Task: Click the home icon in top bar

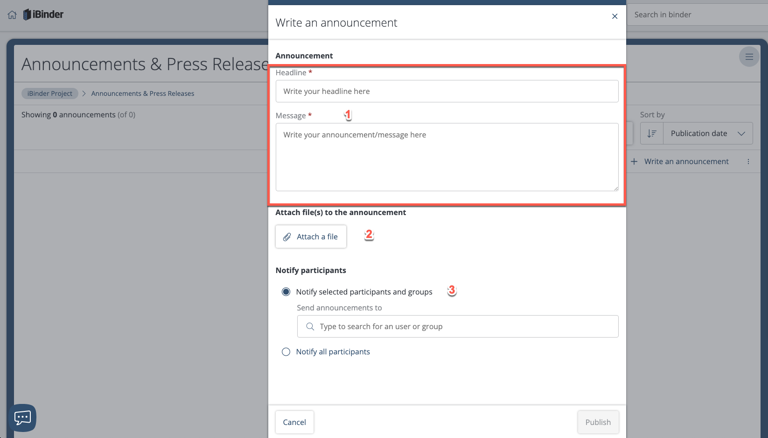Action: [12, 15]
